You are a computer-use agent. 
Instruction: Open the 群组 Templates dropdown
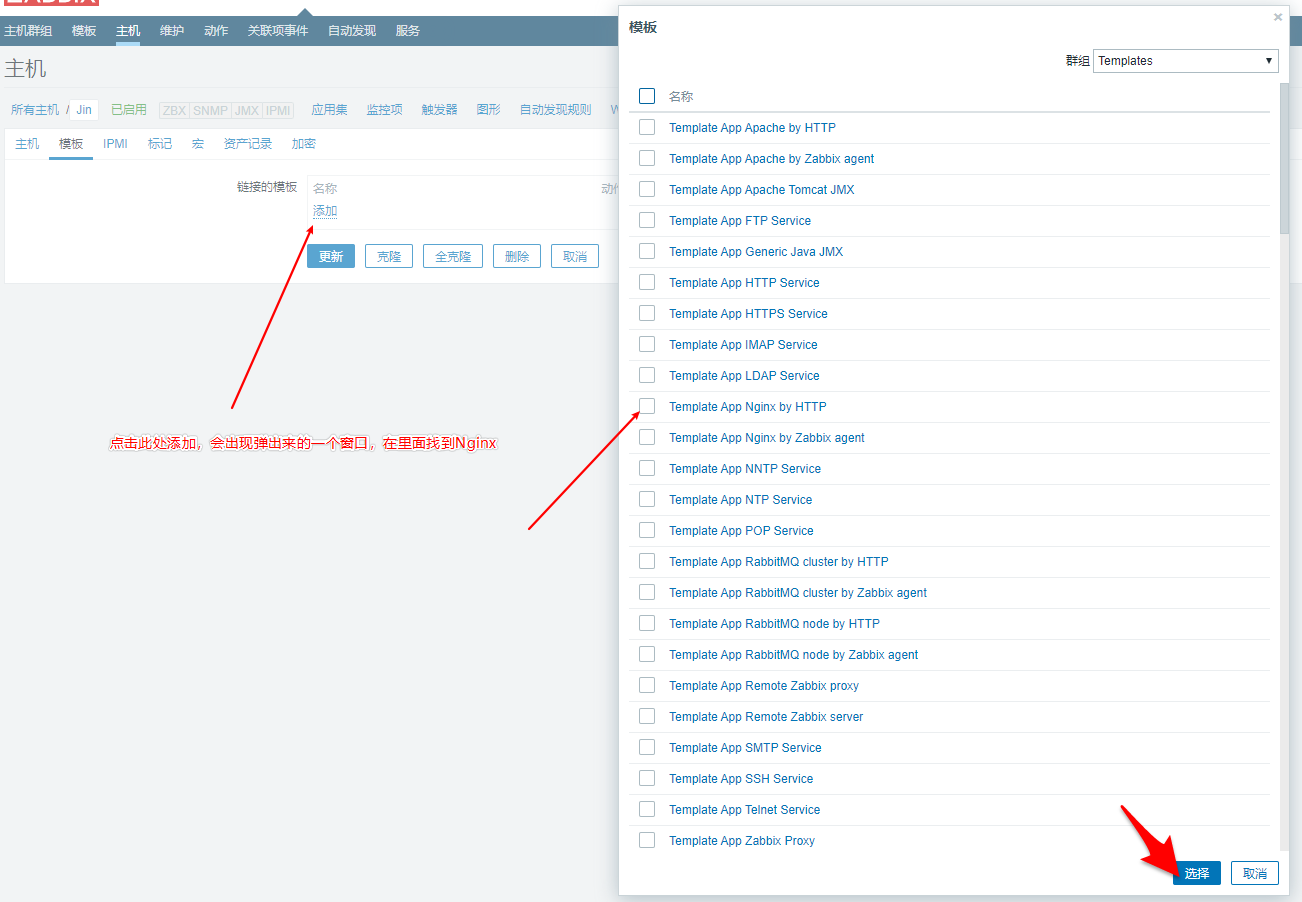1186,61
